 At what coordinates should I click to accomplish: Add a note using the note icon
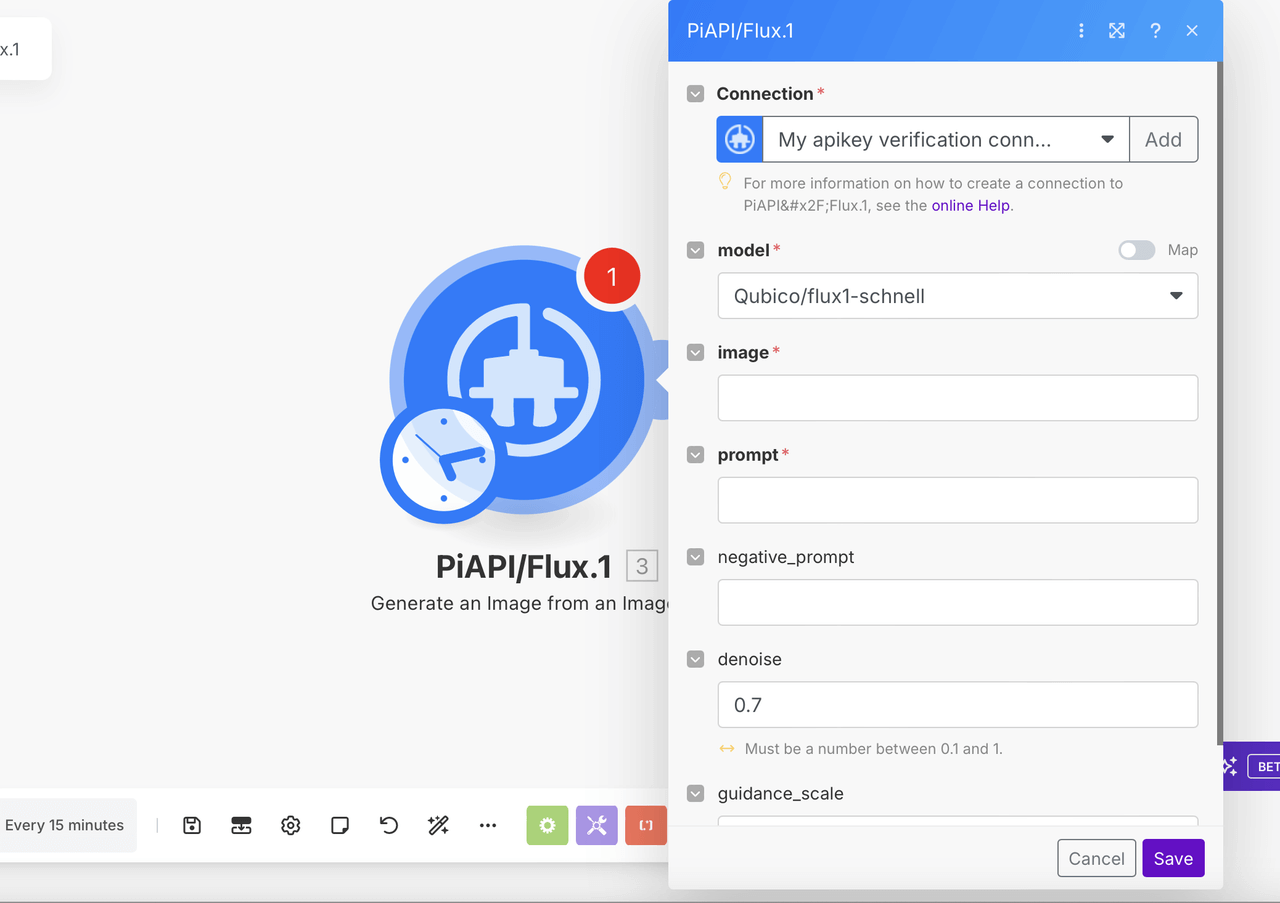pos(339,825)
